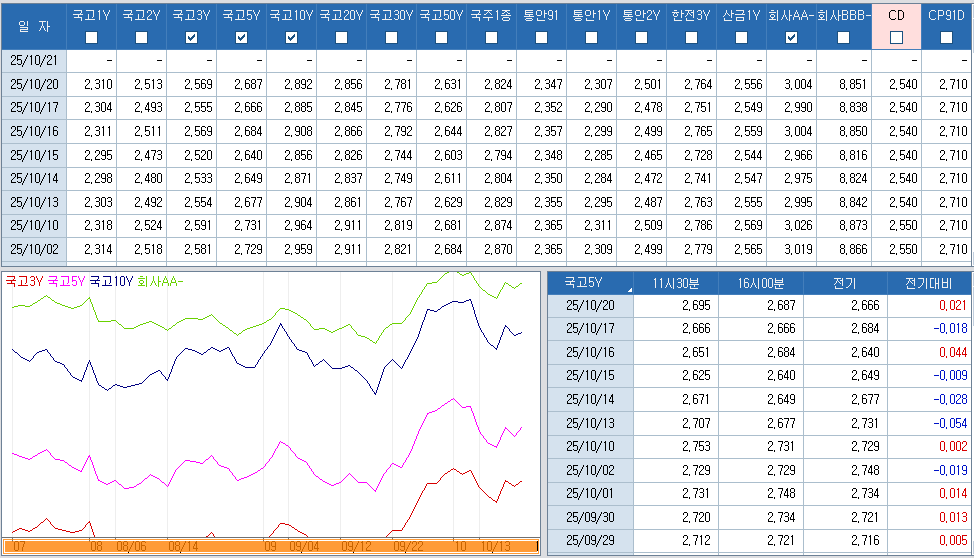Select the 25/10/20 row in top table
Image resolution: width=974 pixels, height=558 pixels.
click(x=34, y=84)
